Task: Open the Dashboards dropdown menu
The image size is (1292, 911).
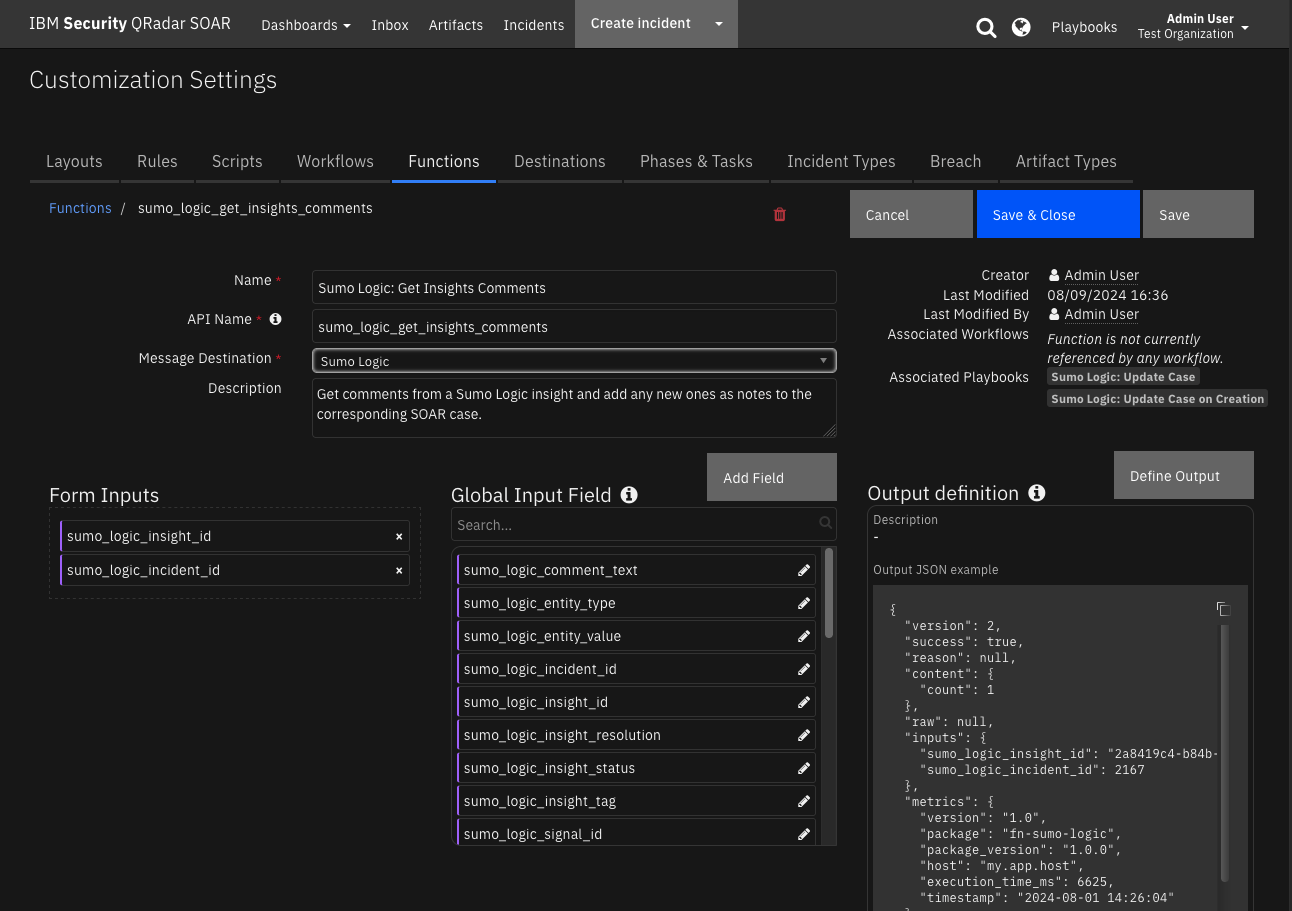Action: tap(306, 25)
